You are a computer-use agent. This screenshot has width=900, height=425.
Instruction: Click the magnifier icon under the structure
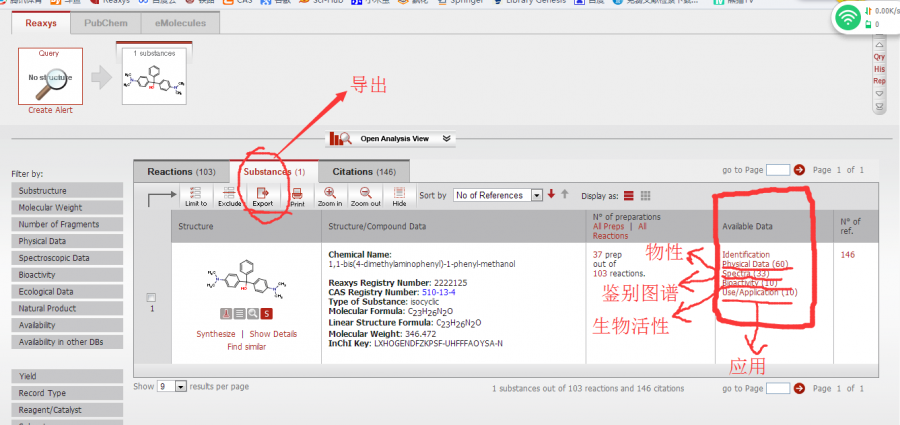(253, 314)
